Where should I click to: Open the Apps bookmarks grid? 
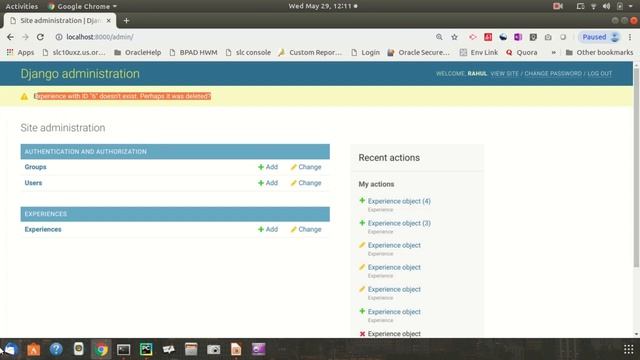click(x=20, y=52)
